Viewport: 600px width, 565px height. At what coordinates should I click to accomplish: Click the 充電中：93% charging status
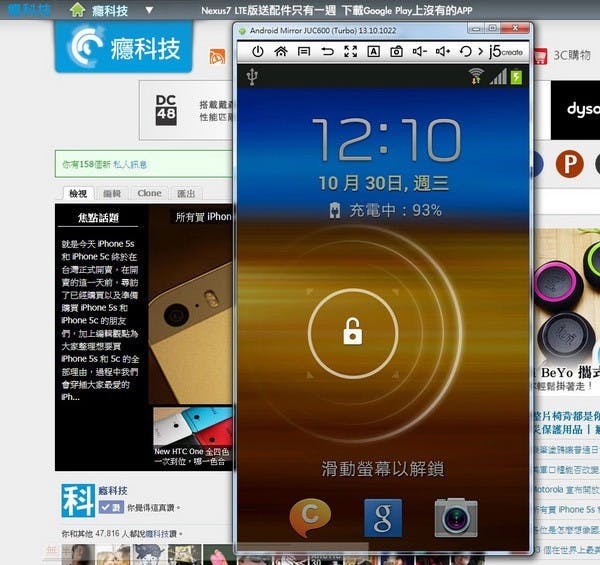(x=386, y=210)
